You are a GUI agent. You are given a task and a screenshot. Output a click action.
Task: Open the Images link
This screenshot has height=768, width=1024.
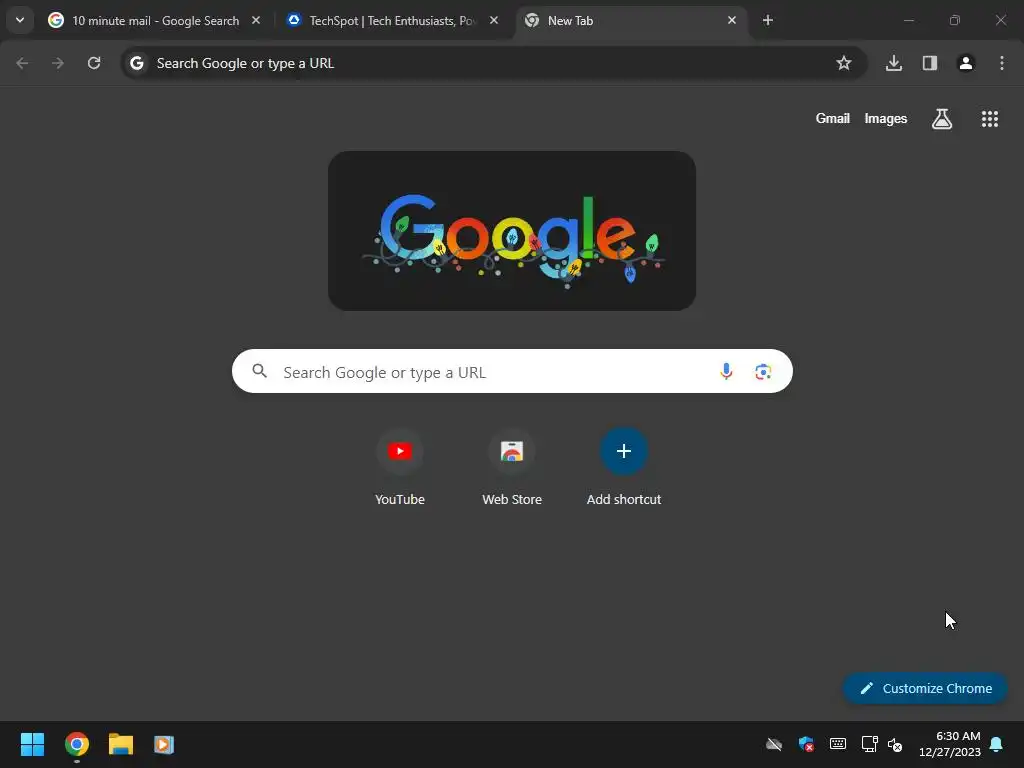(886, 119)
